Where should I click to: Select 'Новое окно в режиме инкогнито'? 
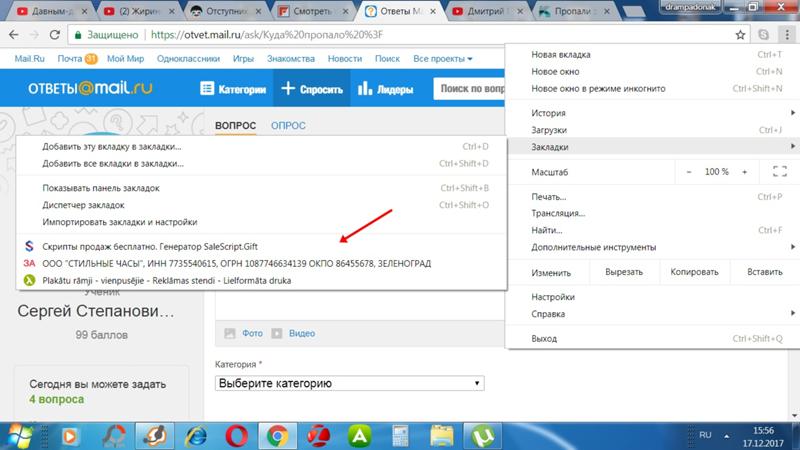click(600, 88)
